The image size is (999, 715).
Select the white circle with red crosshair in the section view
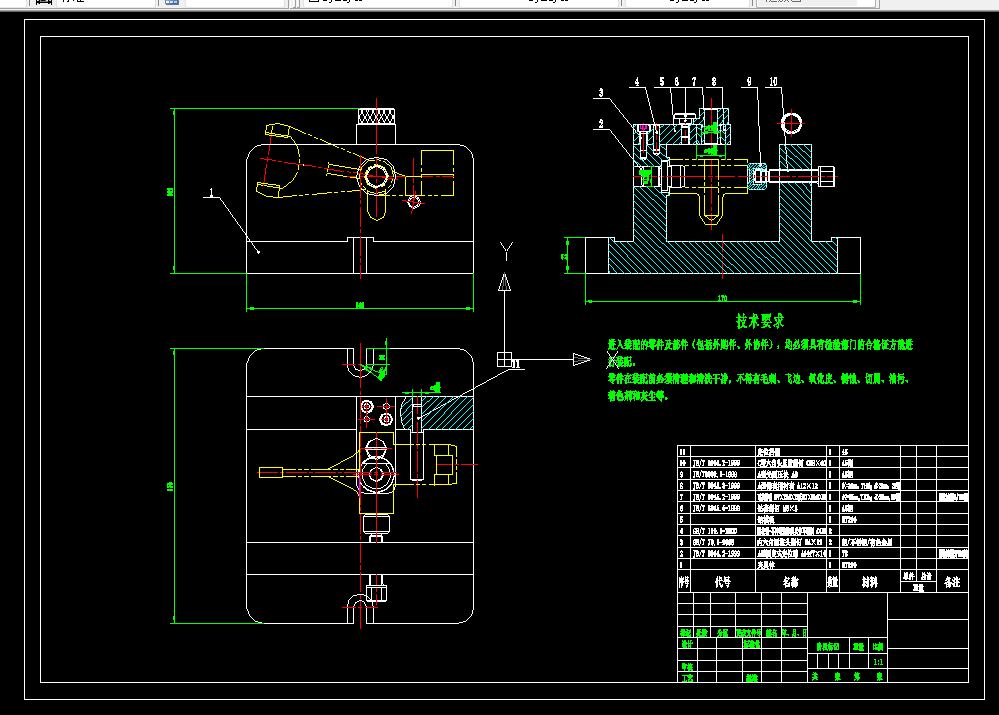click(791, 123)
